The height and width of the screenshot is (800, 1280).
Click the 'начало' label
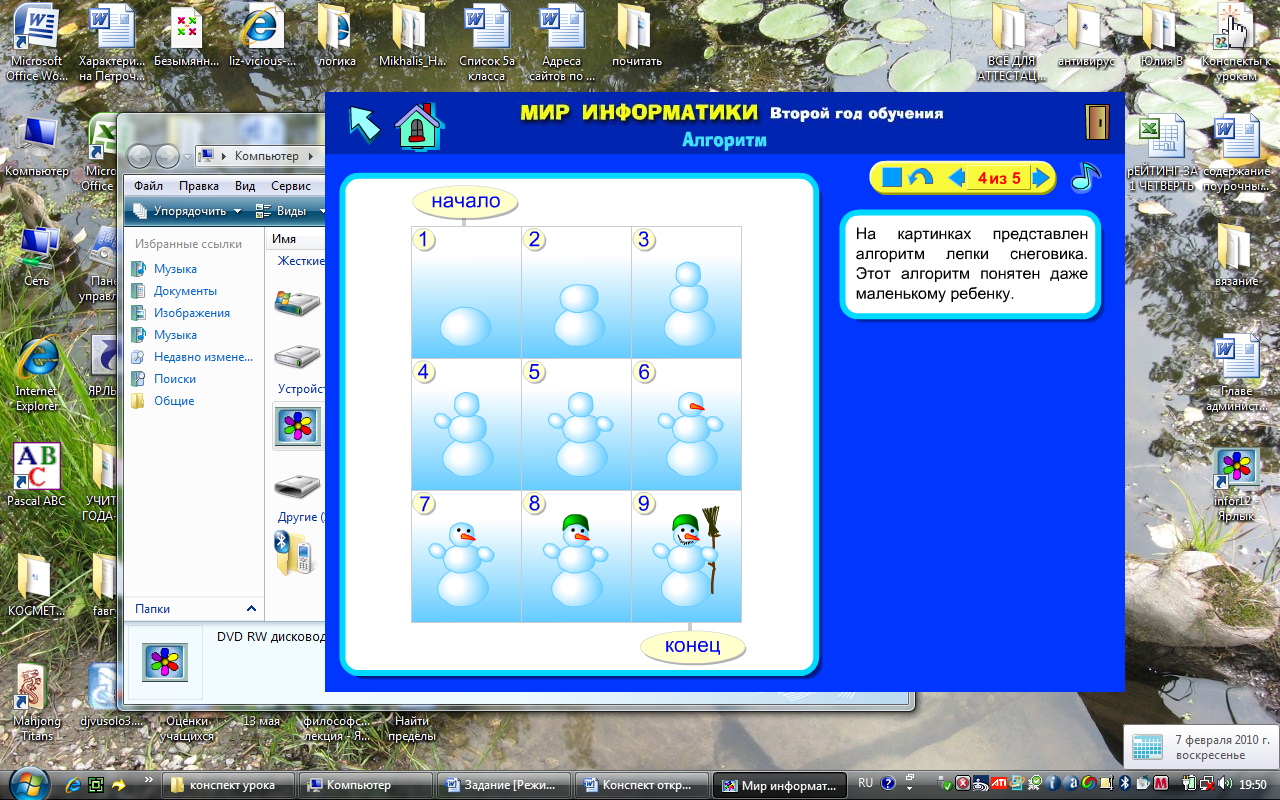(465, 201)
